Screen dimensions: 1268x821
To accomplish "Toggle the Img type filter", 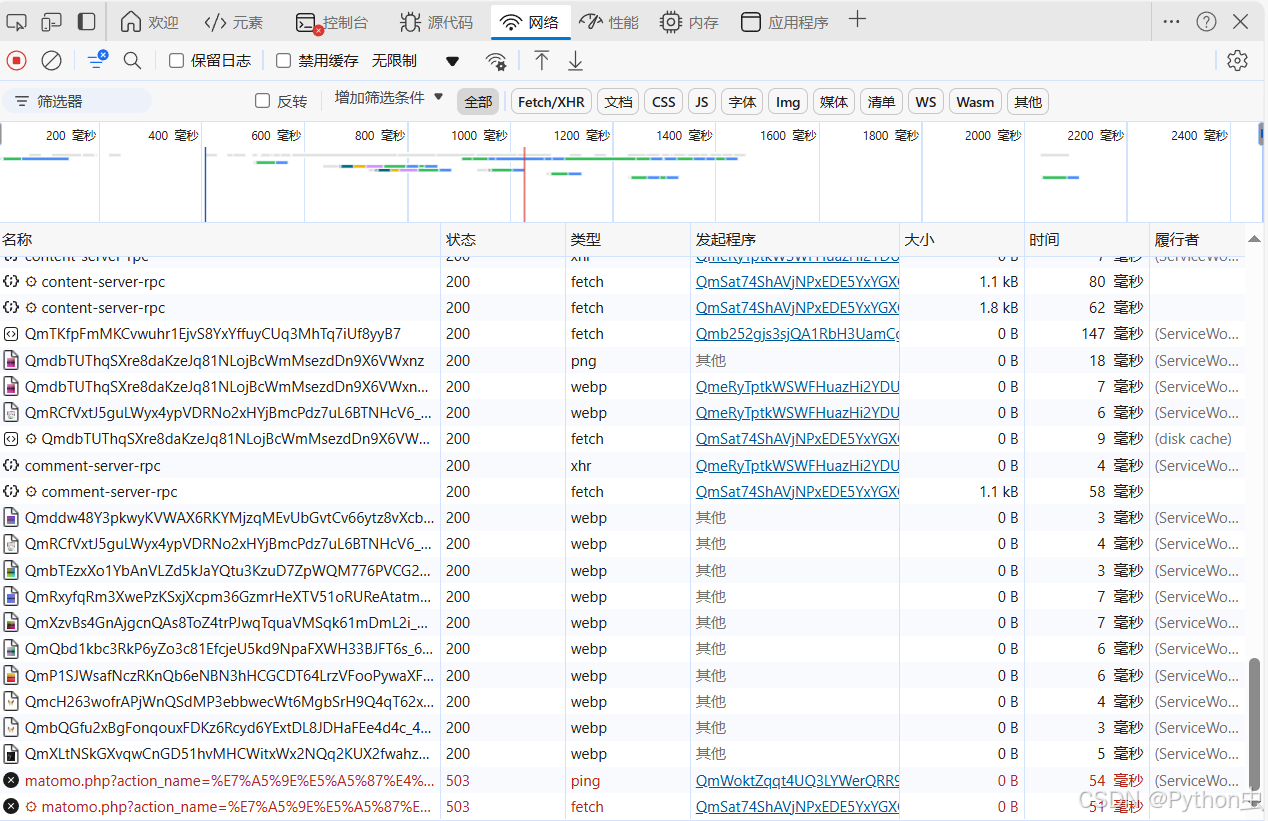I will 788,102.
